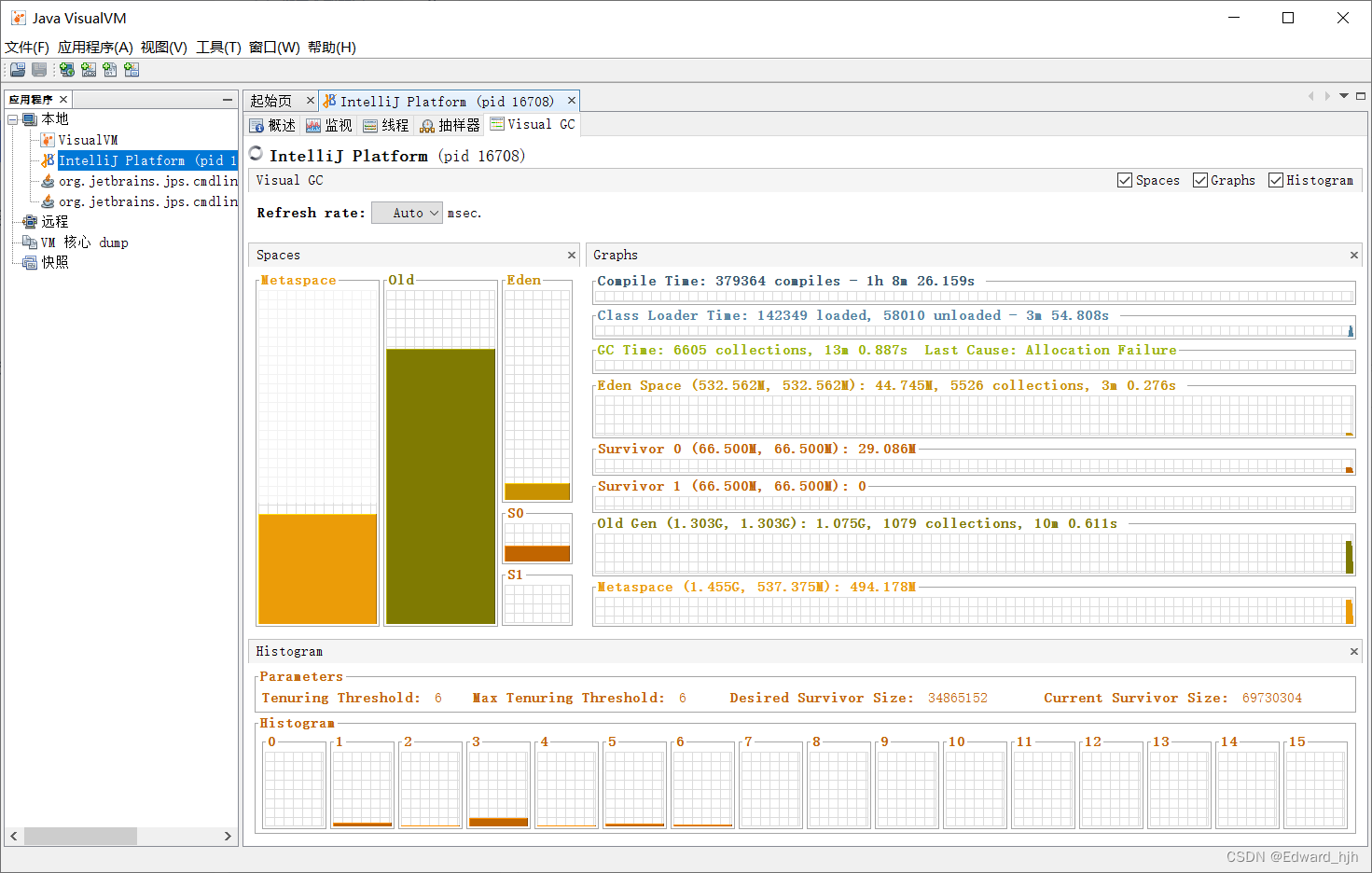Switch to the 概述 overview tab
The width and height of the screenshot is (1372, 873).
point(273,126)
